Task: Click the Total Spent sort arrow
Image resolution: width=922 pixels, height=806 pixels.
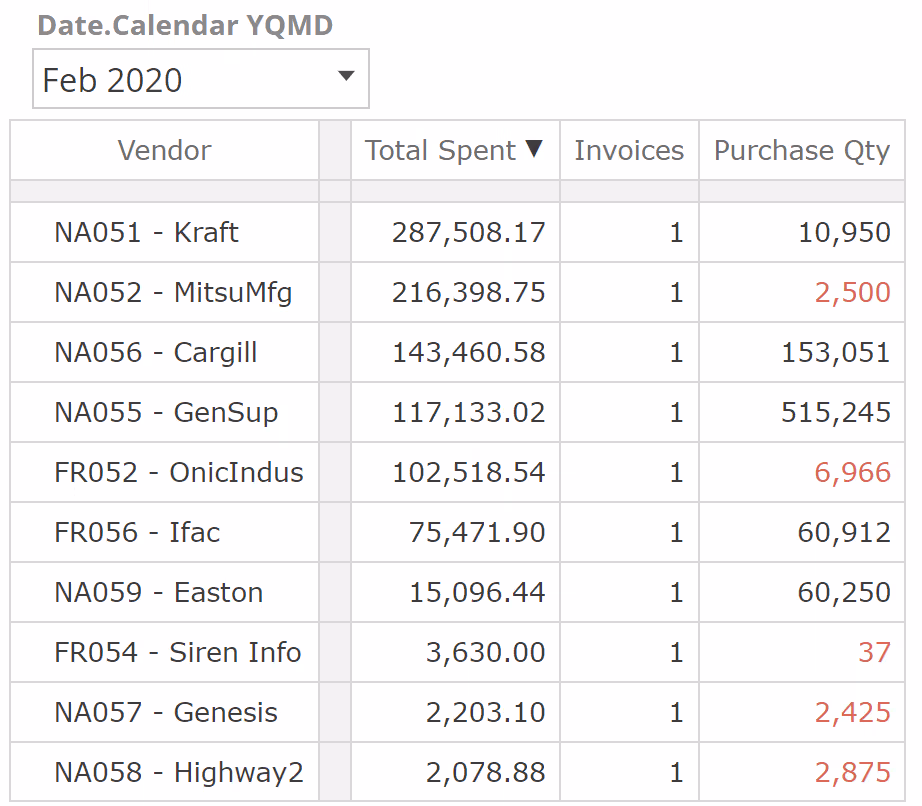Action: click(x=534, y=149)
